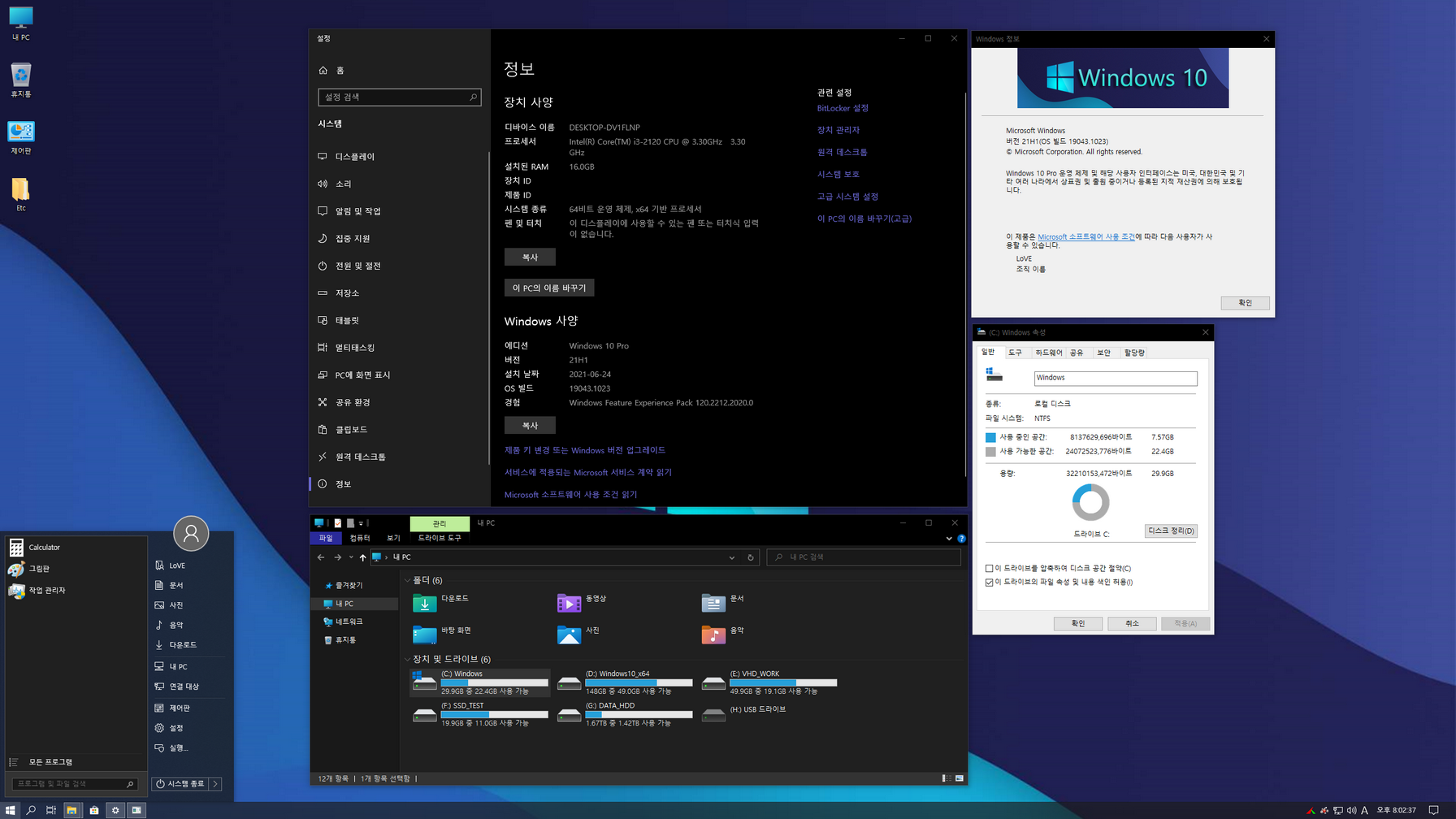Open 문서 folder in File Explorer
This screenshot has height=819, width=1456.
(x=722, y=602)
